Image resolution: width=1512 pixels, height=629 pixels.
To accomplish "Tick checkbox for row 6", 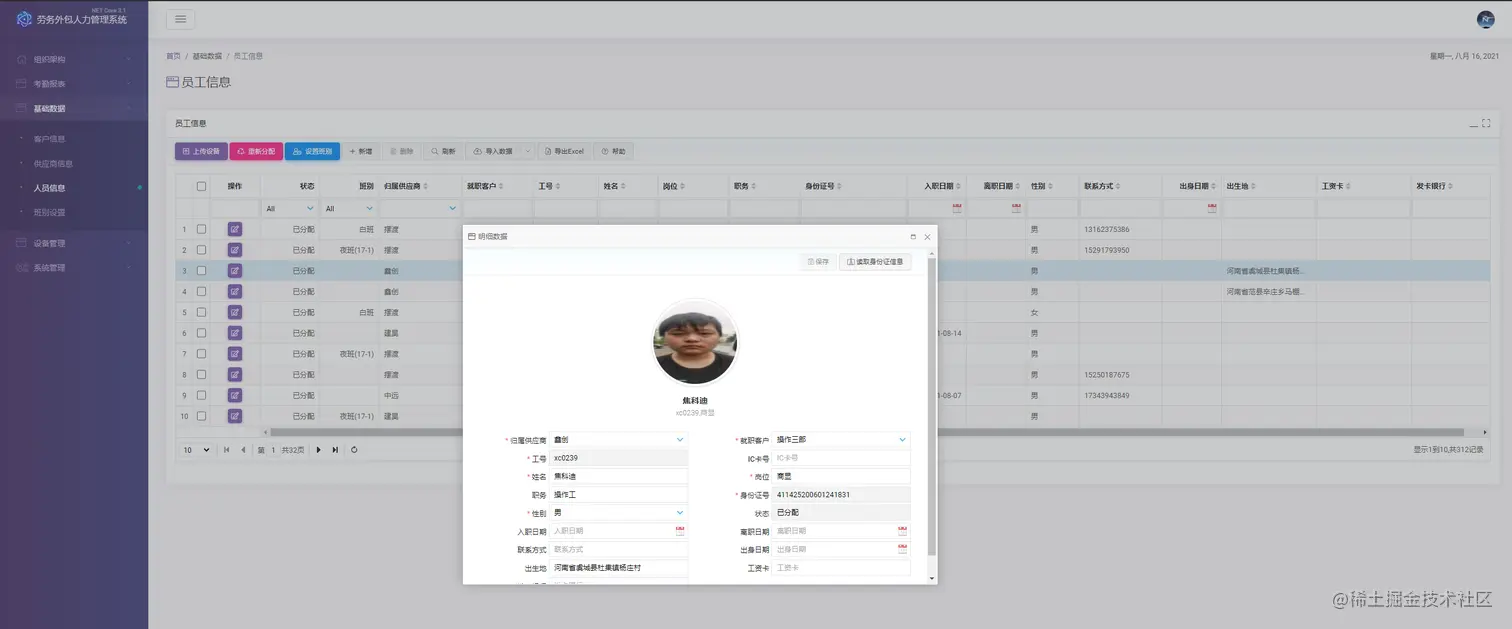I will click(201, 333).
